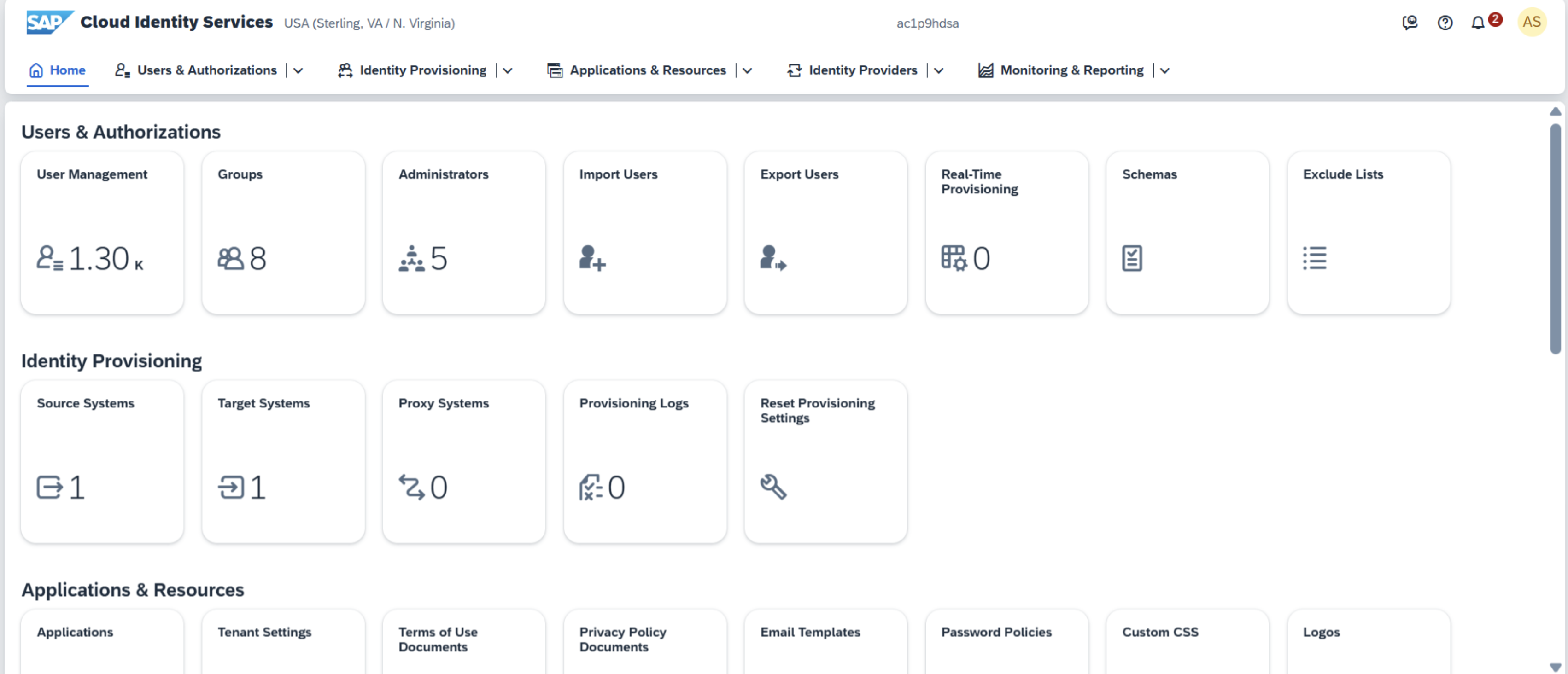
Task: Click the Exclude Lists list icon
Action: 1314,258
